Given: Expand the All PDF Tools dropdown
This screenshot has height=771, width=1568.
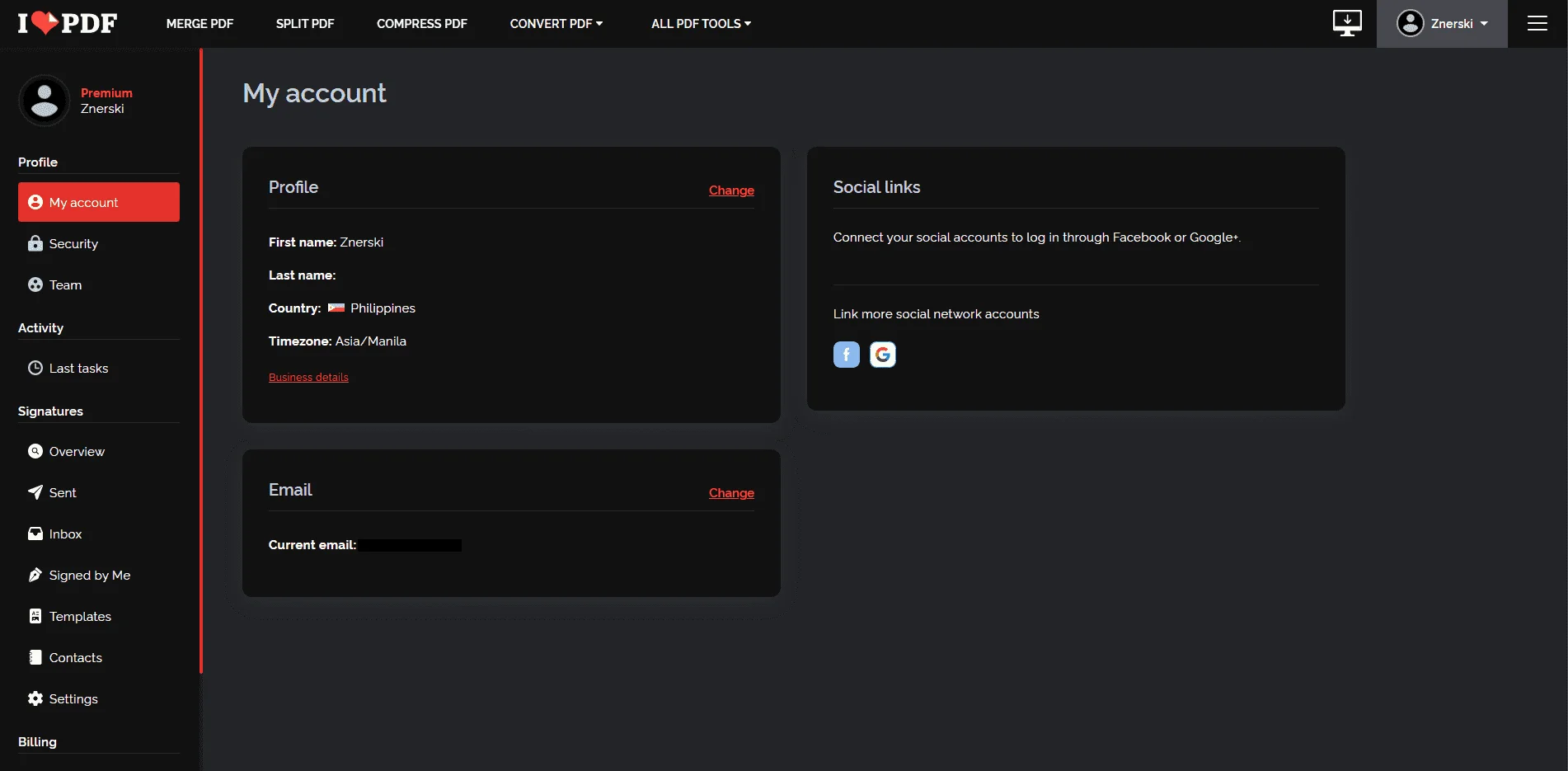Looking at the screenshot, I should tap(702, 24).
